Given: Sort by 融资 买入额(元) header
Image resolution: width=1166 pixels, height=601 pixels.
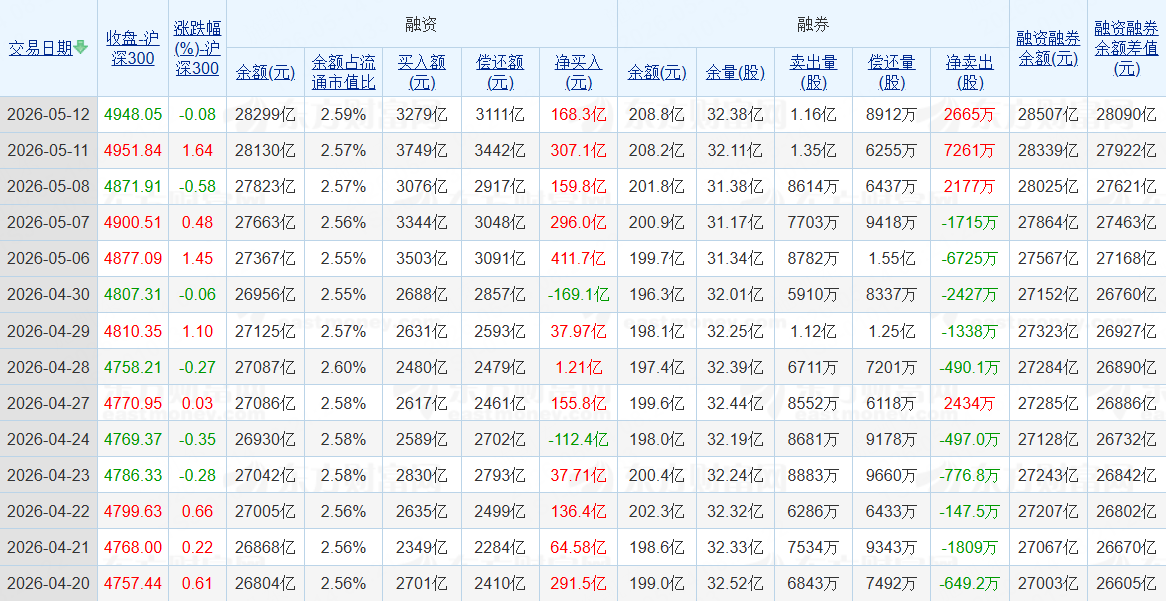Looking at the screenshot, I should pos(422,72).
